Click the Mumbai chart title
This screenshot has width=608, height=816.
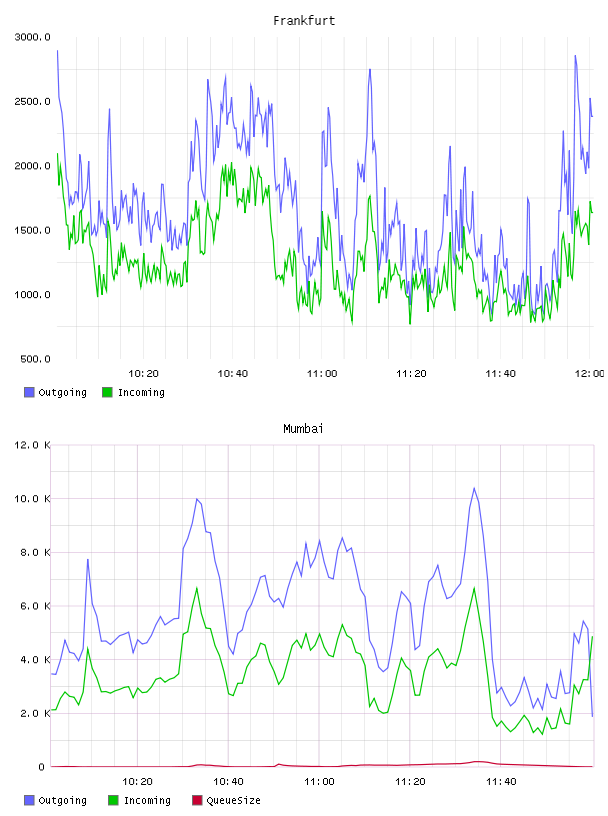tap(303, 429)
